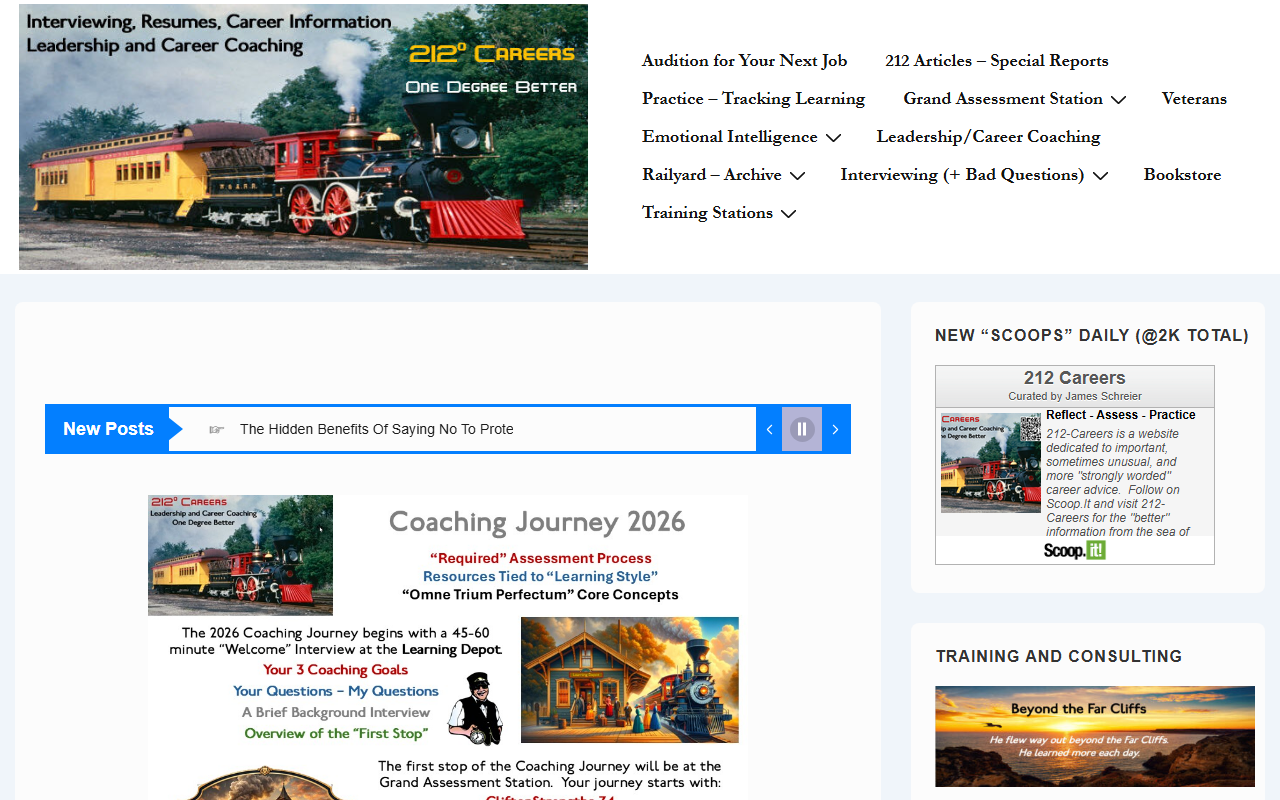Click Curated by James Schreier link

point(1075,396)
